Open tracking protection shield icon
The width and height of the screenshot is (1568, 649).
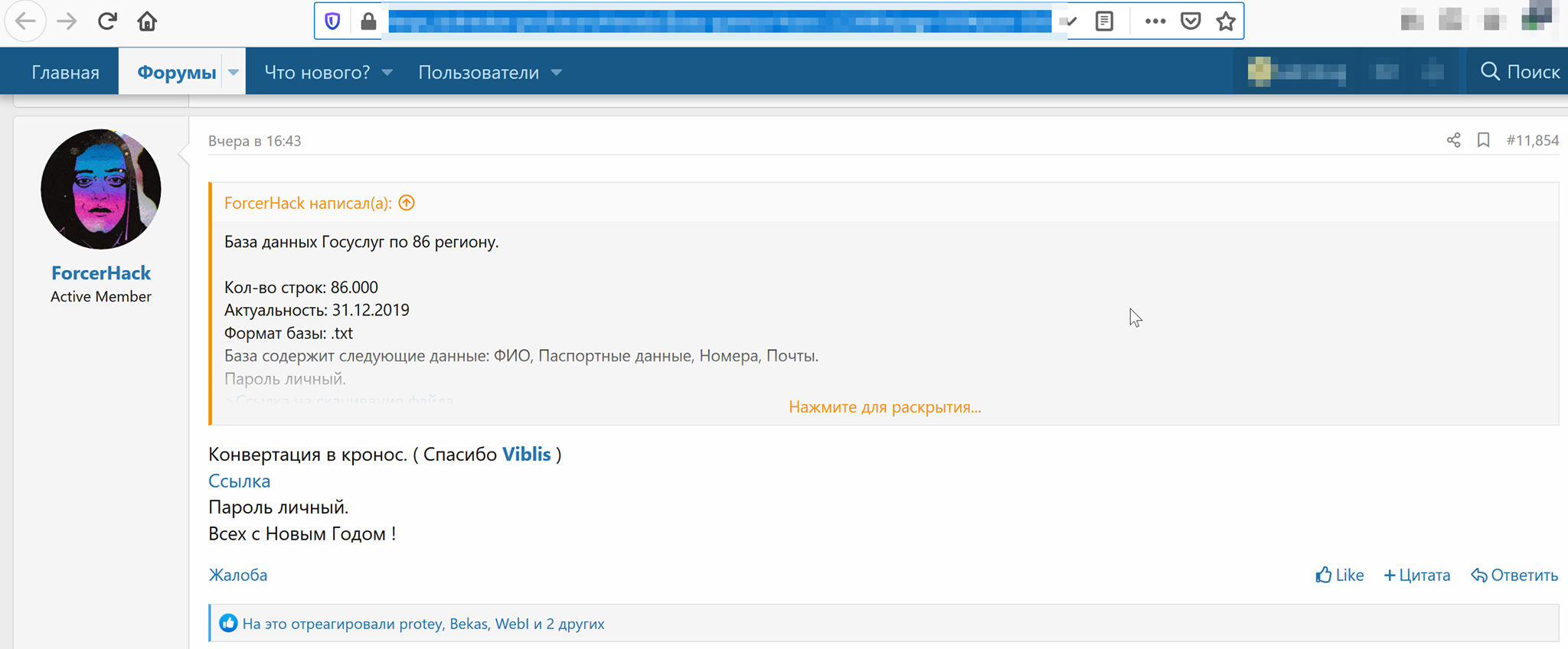(x=332, y=21)
